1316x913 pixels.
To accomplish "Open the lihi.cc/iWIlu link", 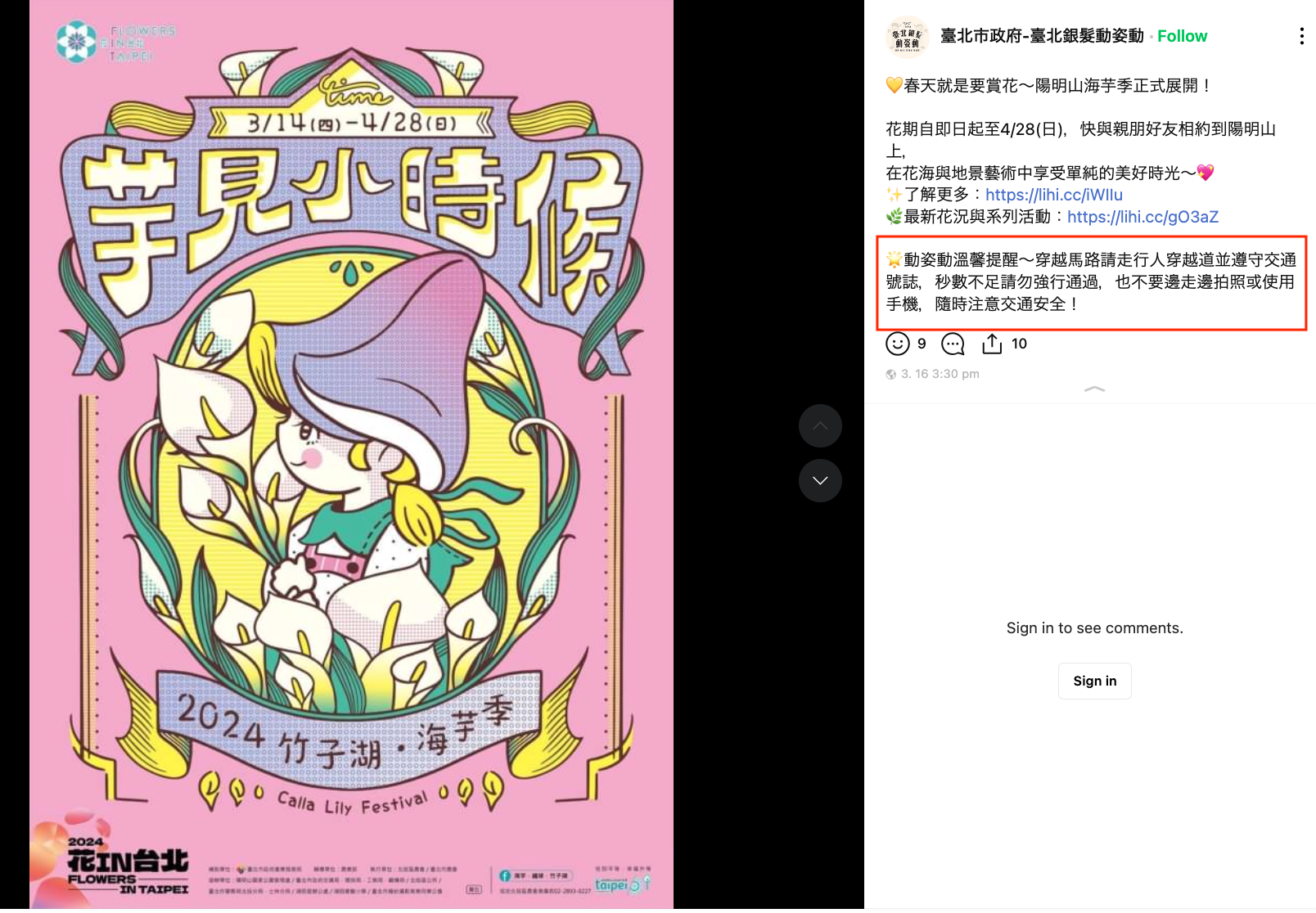I will pyautogui.click(x=1054, y=195).
